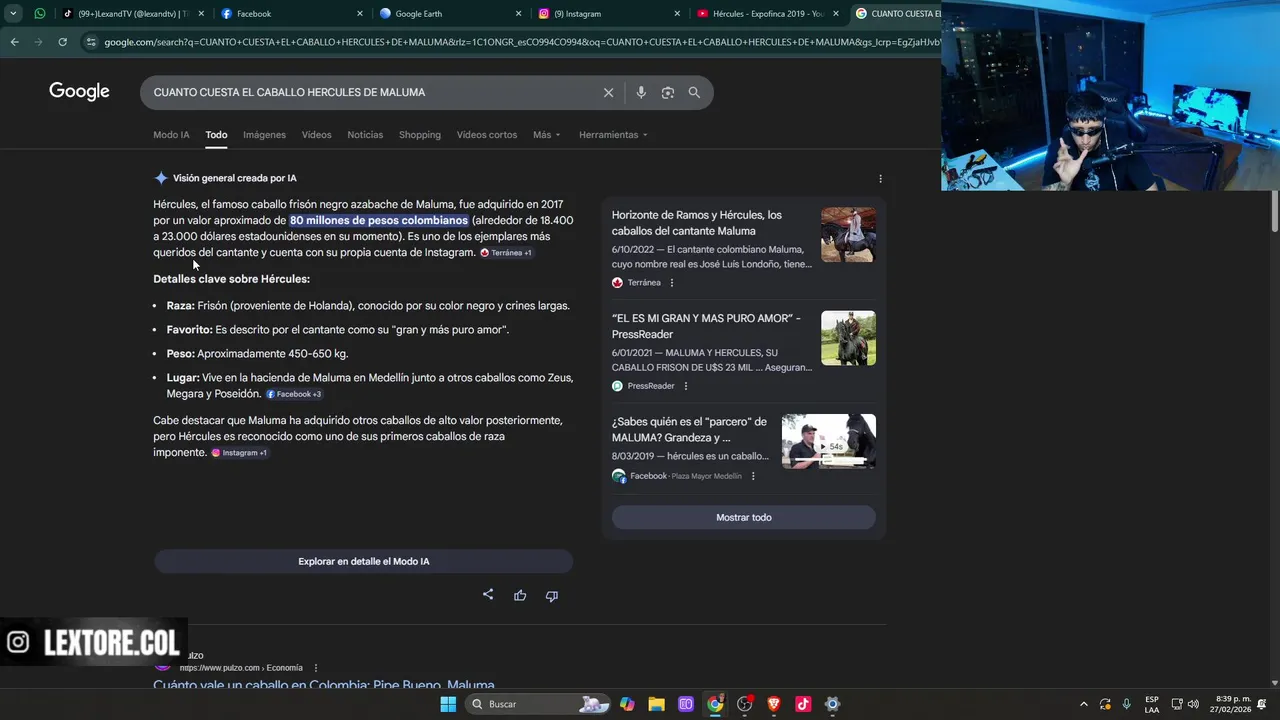Clear the search query with the X
Screen dimensions: 1280x720
point(608,92)
